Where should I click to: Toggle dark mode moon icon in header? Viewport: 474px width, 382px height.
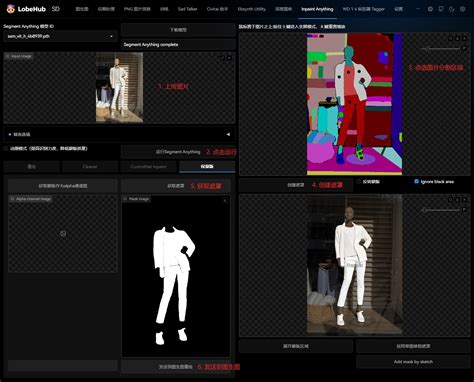point(452,9)
